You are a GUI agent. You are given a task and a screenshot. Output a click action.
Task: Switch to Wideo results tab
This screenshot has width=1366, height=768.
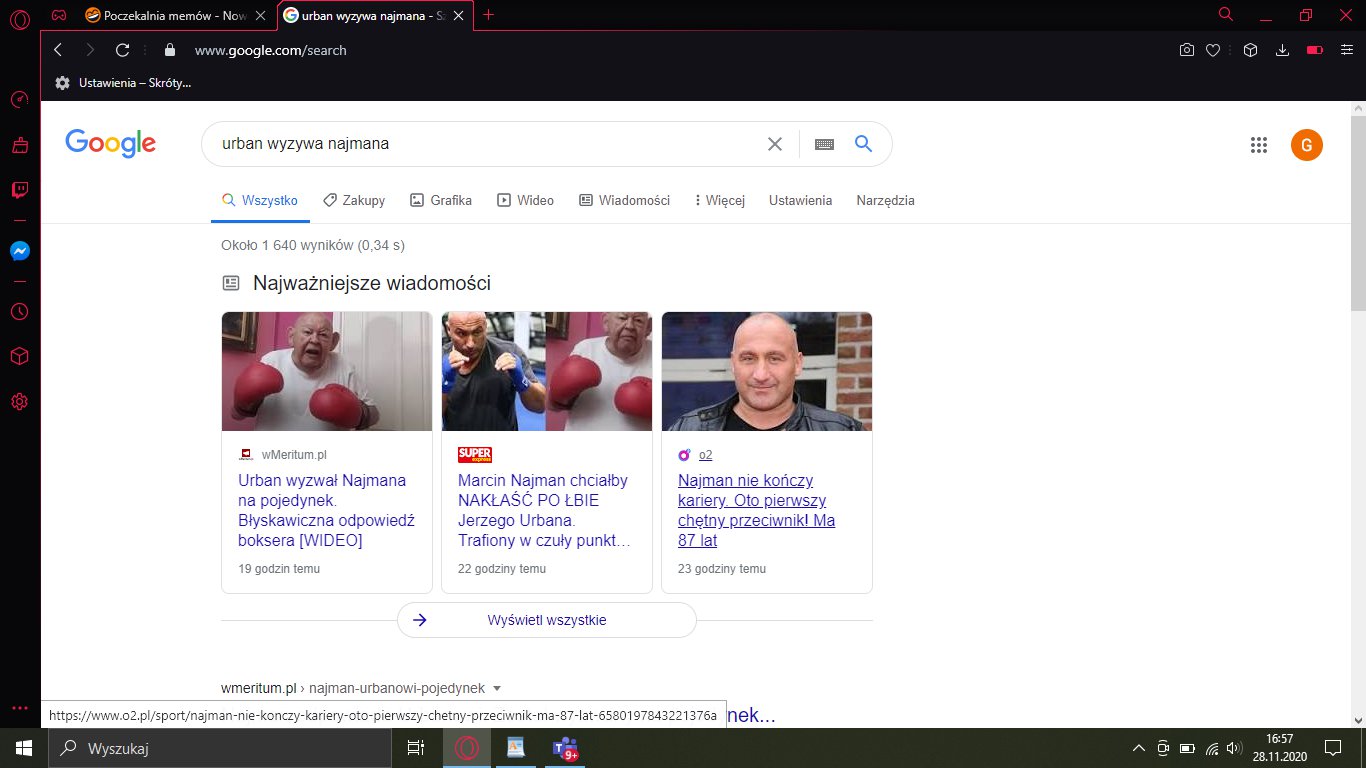[526, 200]
